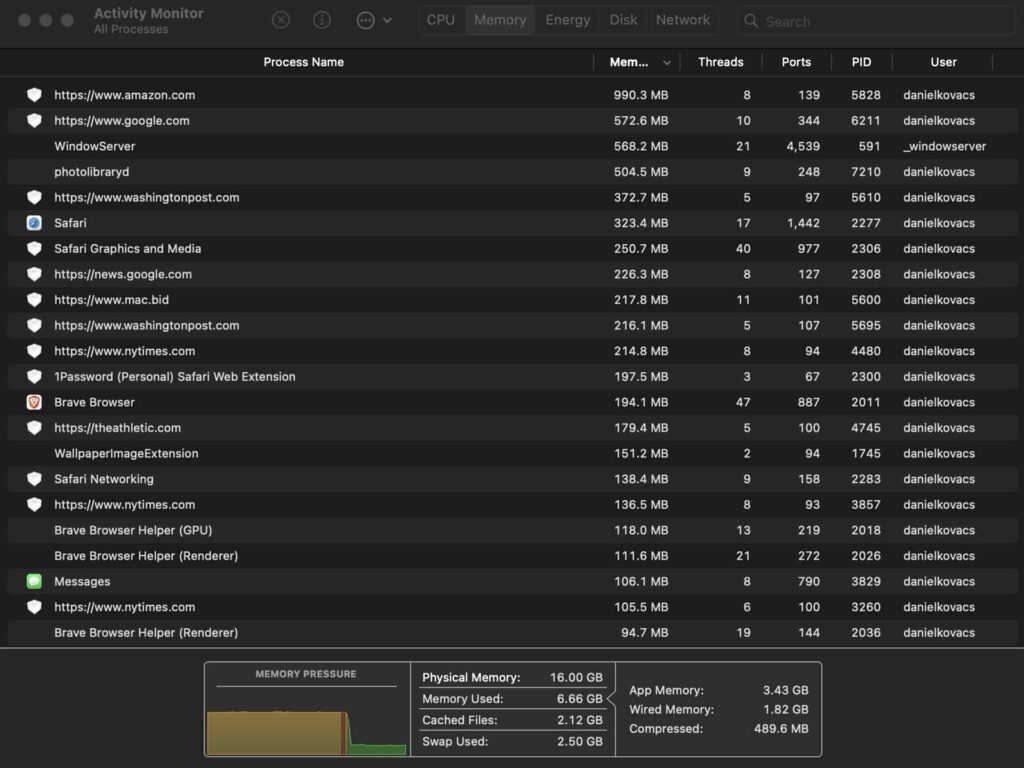Image resolution: width=1024 pixels, height=768 pixels.
Task: Expand the chevron beside the ellipsis icon
Action: click(387, 20)
